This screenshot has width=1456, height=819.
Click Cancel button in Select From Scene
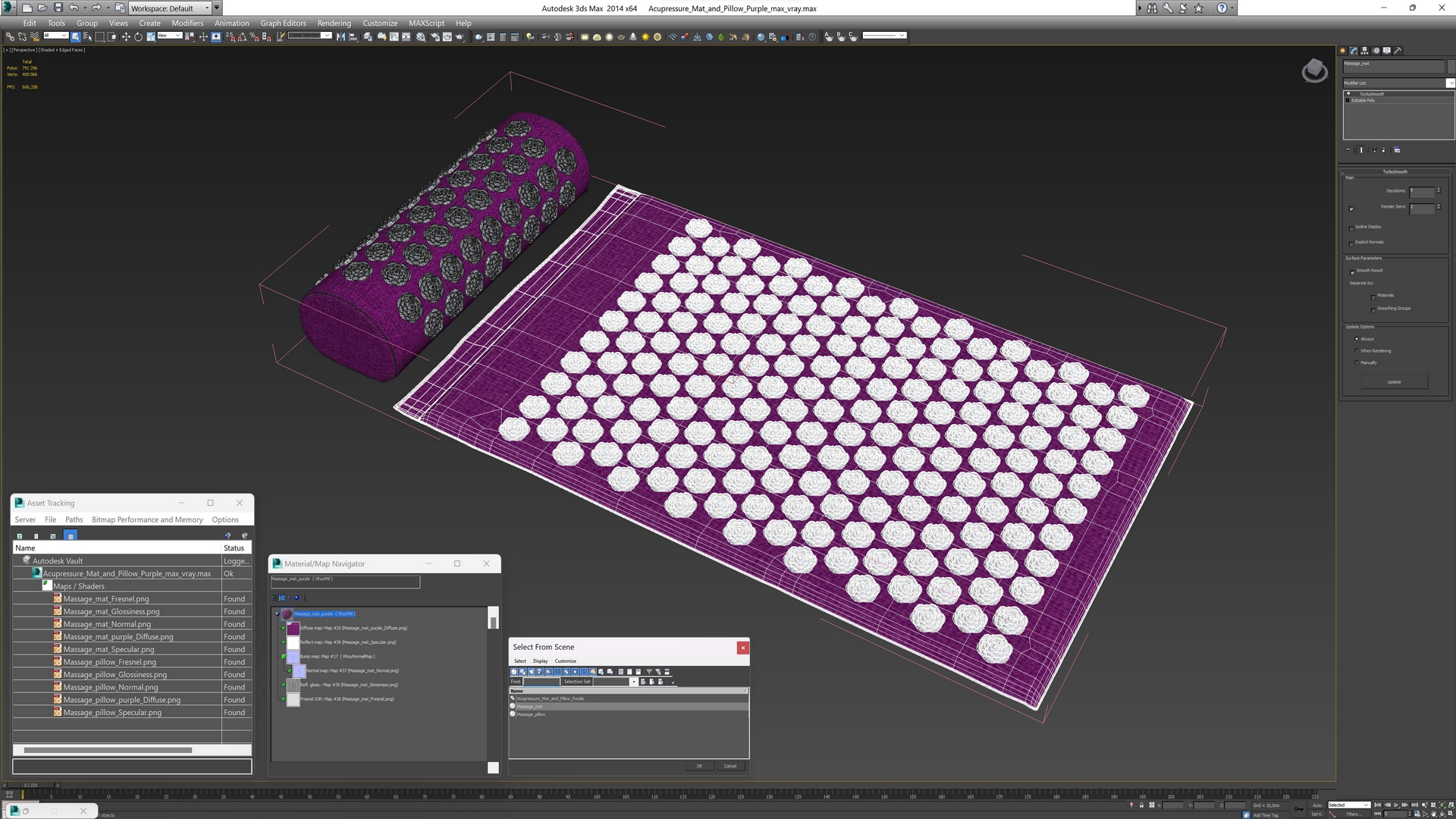pyautogui.click(x=731, y=766)
